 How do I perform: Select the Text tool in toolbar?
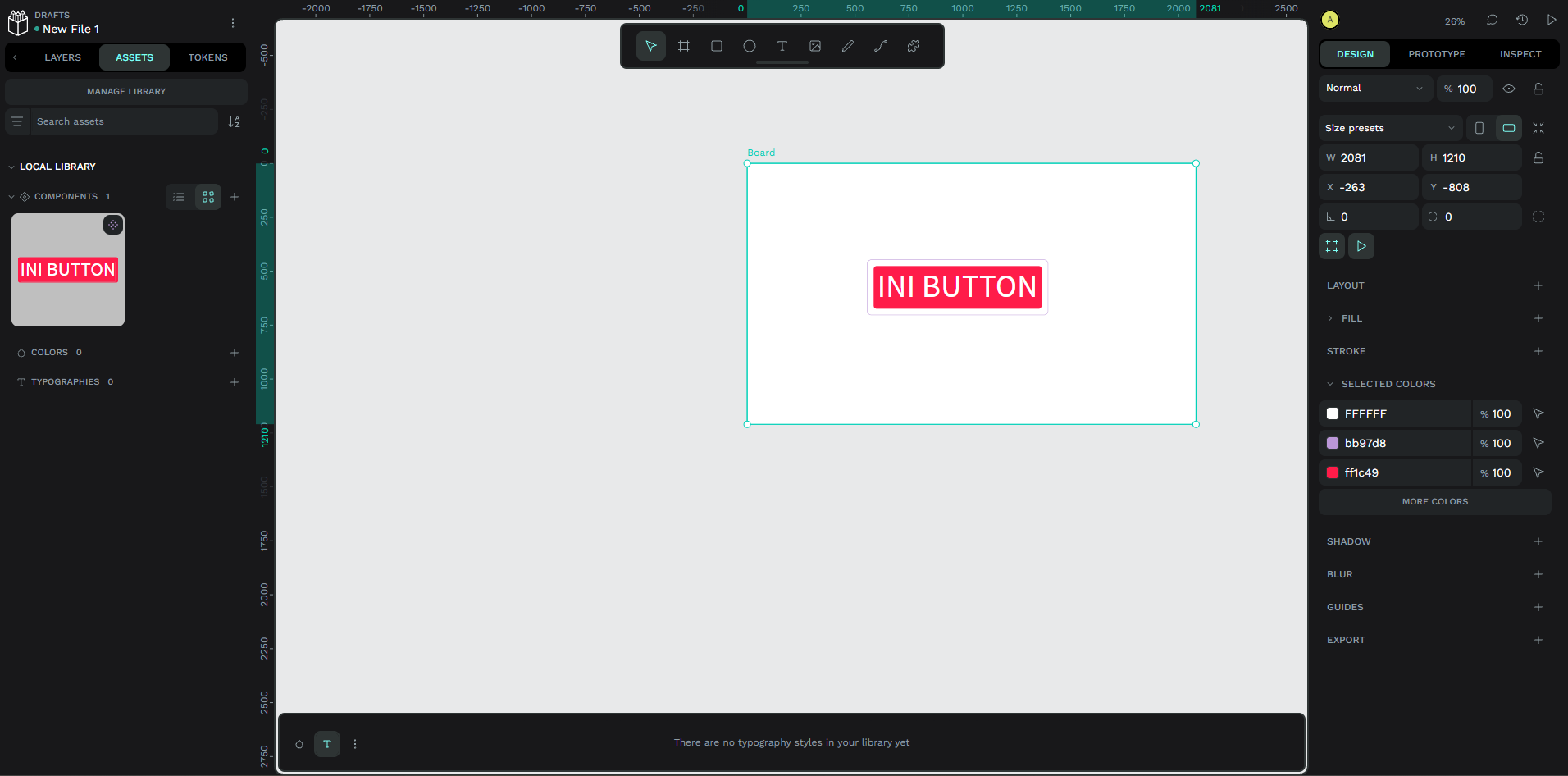[782, 46]
